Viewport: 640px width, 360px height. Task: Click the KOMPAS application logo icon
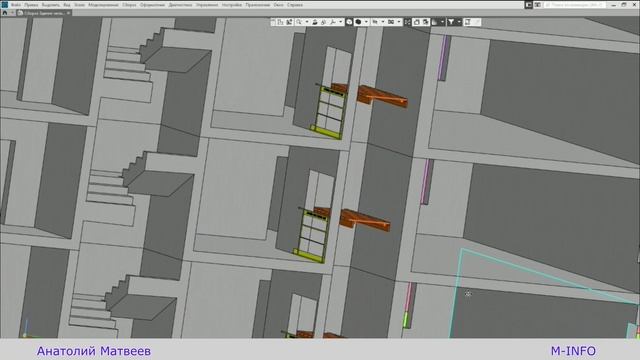pos(4,4)
